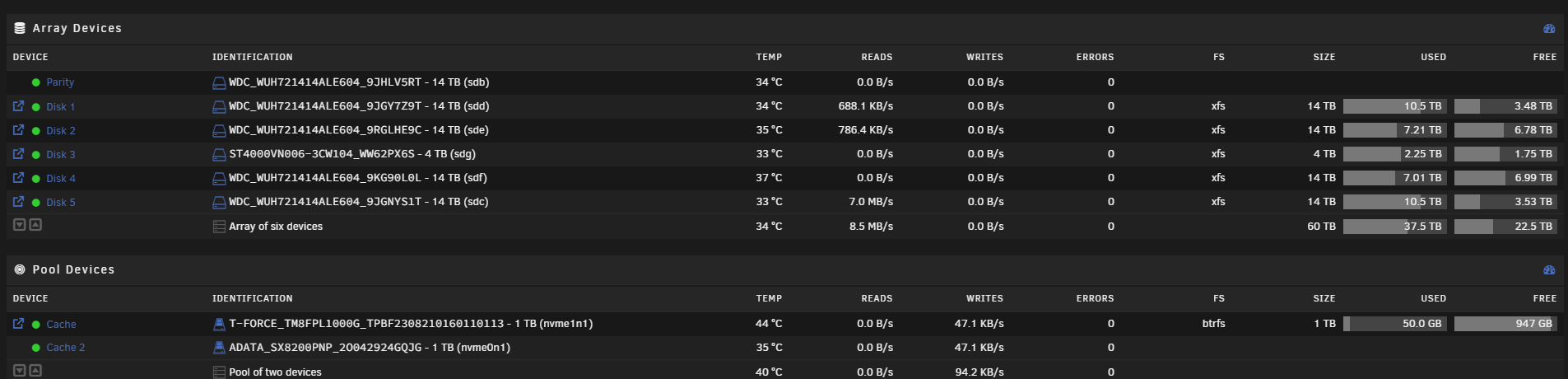Open the Cache 2 device link
The height and width of the screenshot is (379, 1568).
(x=66, y=348)
